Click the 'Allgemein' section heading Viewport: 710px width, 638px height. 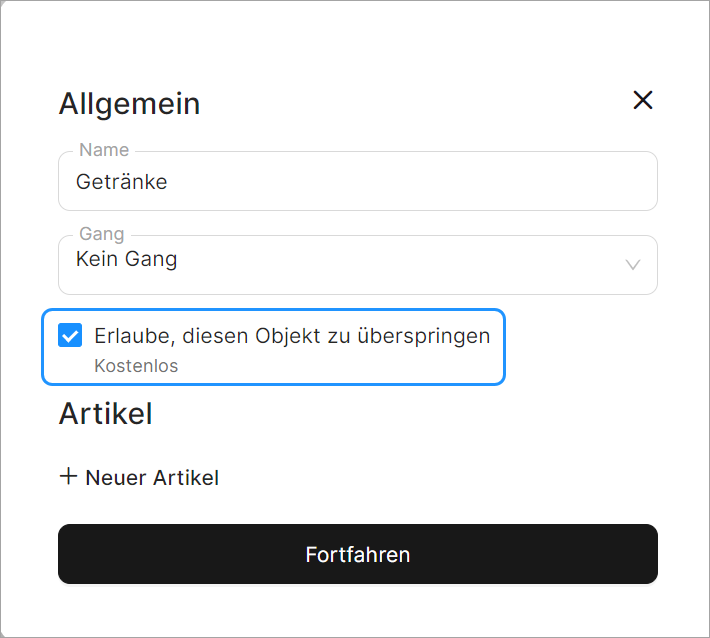tap(129, 103)
